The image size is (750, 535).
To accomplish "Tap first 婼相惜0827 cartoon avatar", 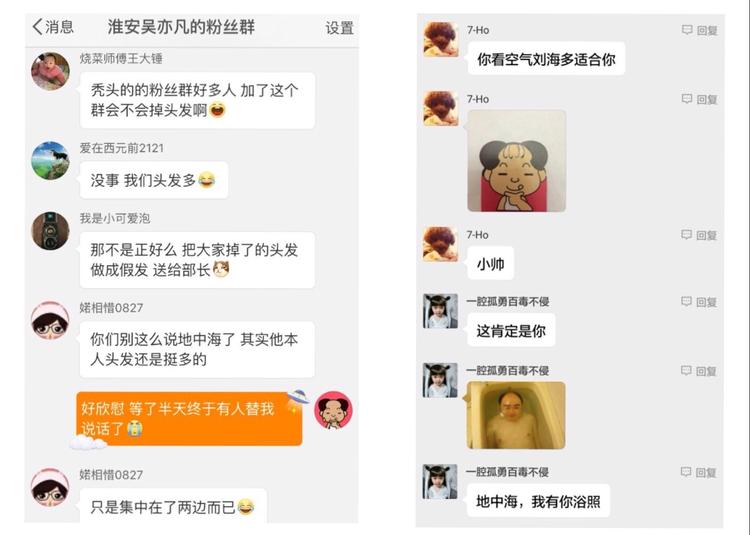I will (x=50, y=320).
